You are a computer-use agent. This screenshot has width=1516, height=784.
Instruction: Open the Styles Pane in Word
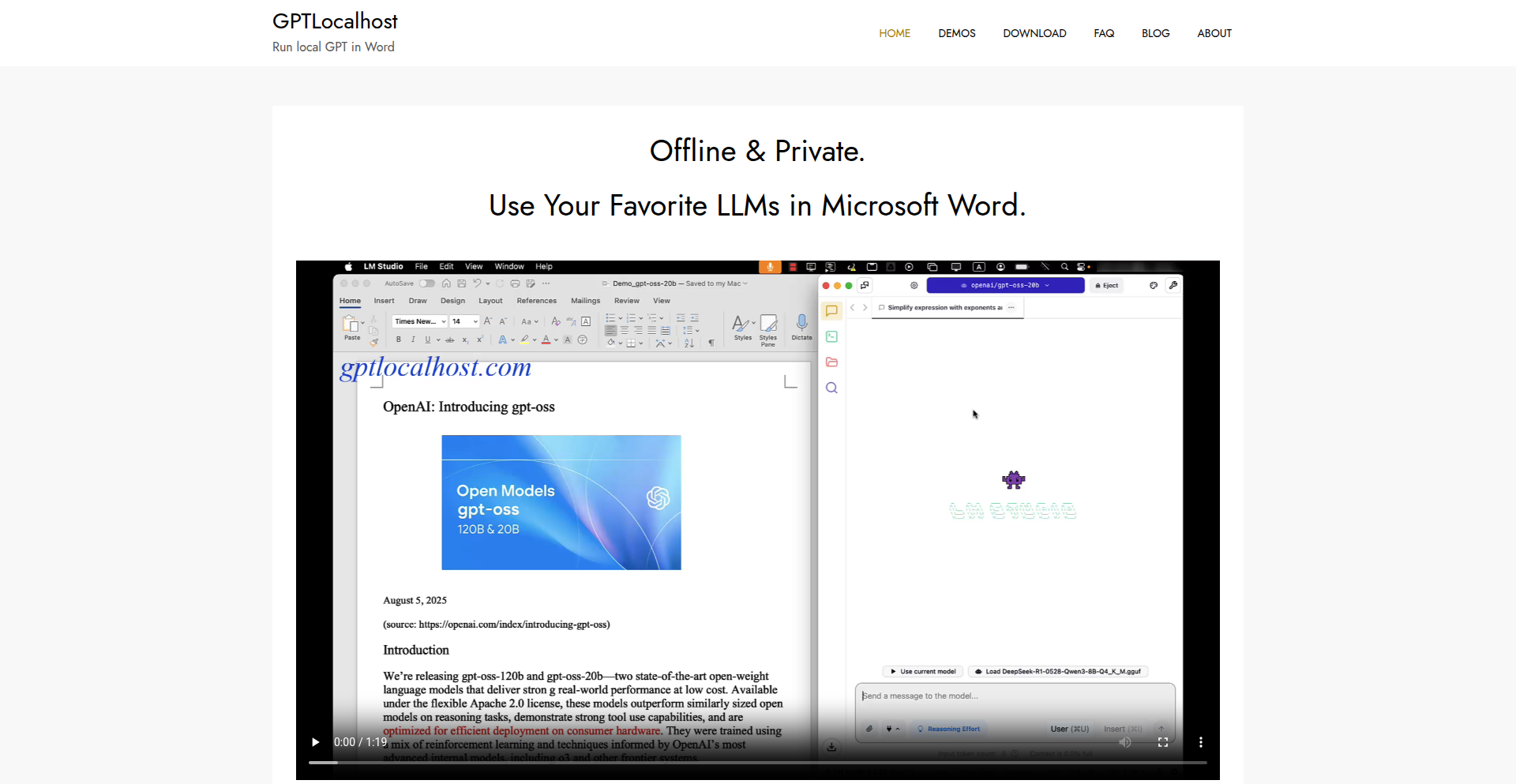pyautogui.click(x=768, y=330)
